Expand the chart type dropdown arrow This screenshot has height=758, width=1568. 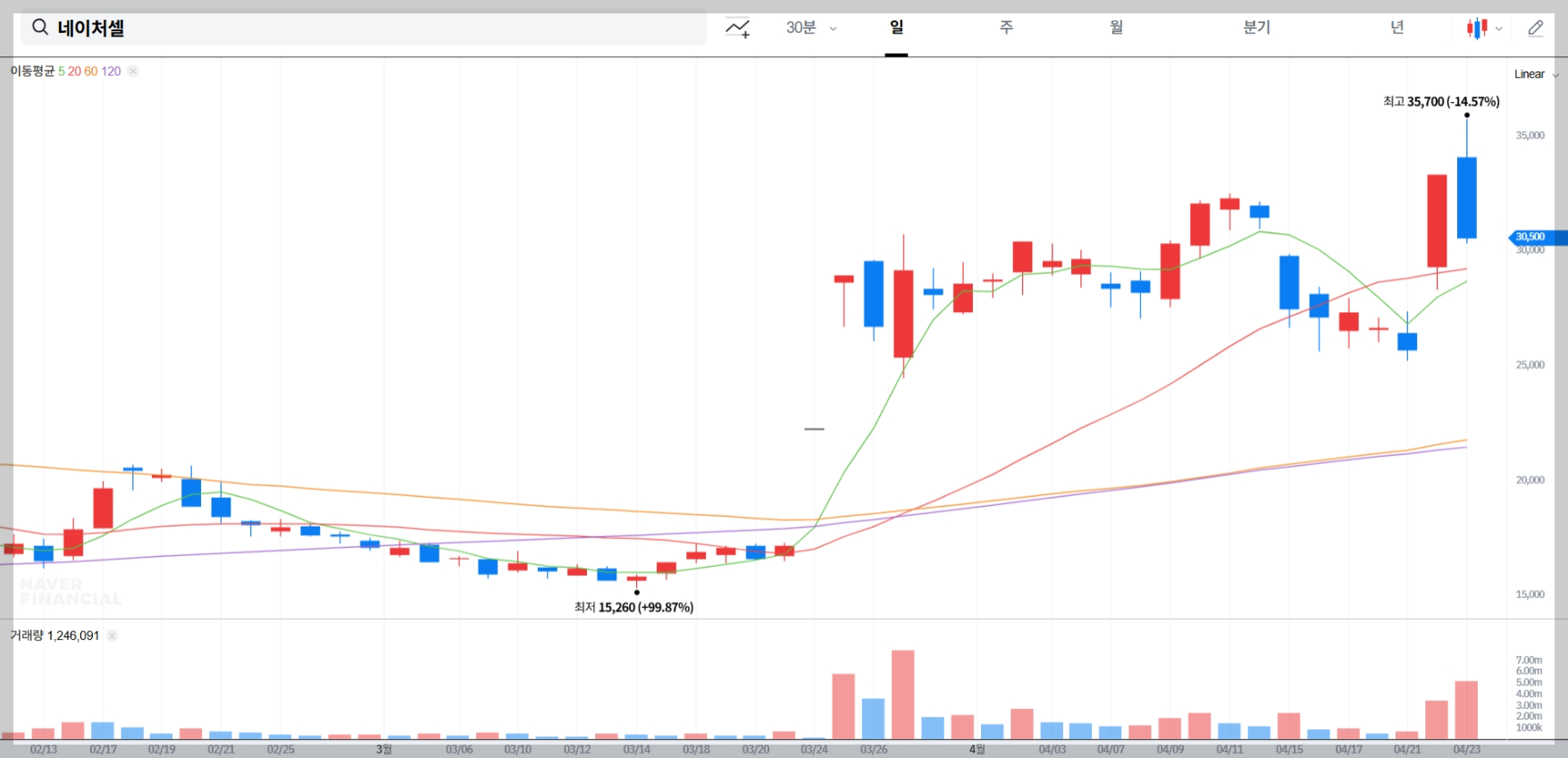click(1499, 29)
